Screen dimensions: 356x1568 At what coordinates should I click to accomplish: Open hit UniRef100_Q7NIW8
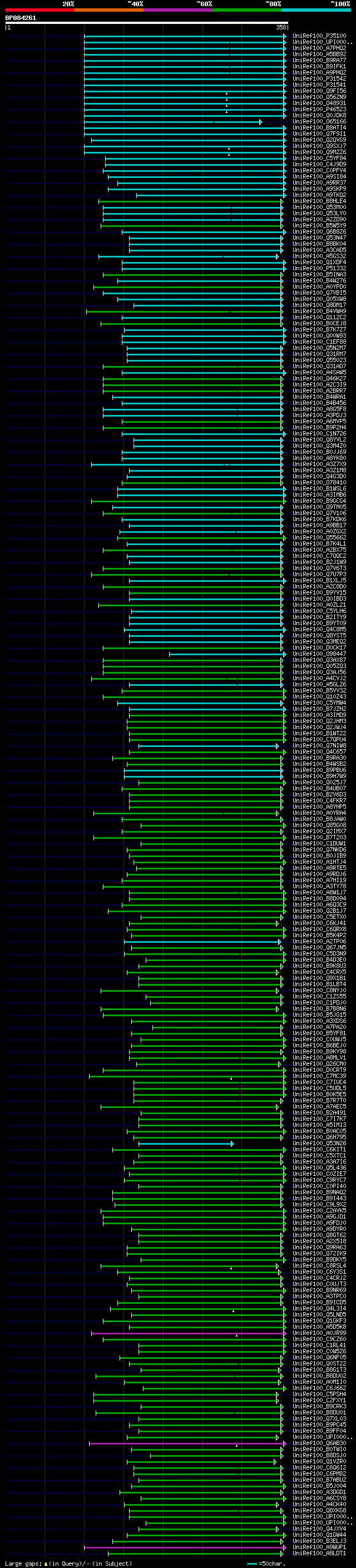coord(319,746)
